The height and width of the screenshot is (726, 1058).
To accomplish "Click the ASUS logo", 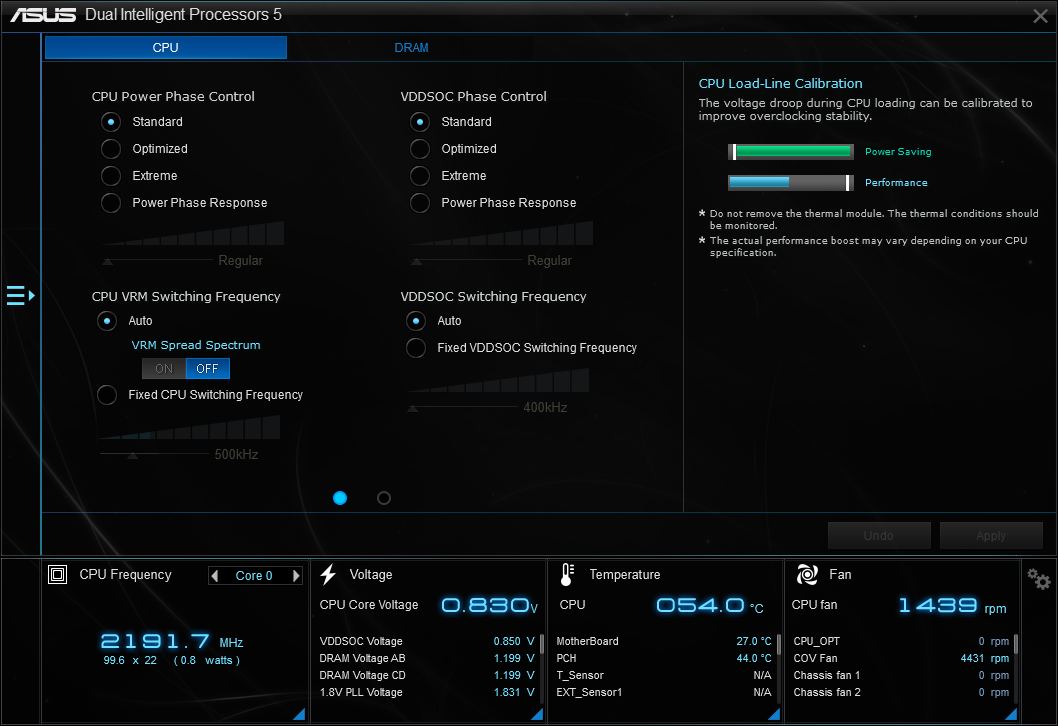I will point(43,15).
